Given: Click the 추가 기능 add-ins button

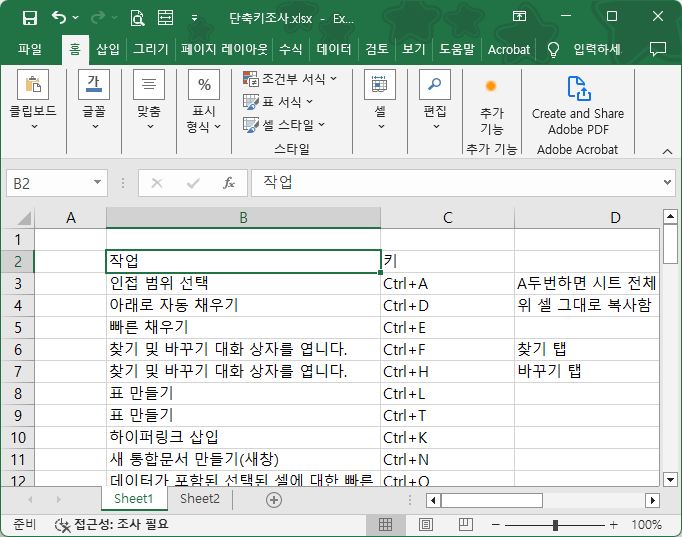Looking at the screenshot, I should coord(491,107).
